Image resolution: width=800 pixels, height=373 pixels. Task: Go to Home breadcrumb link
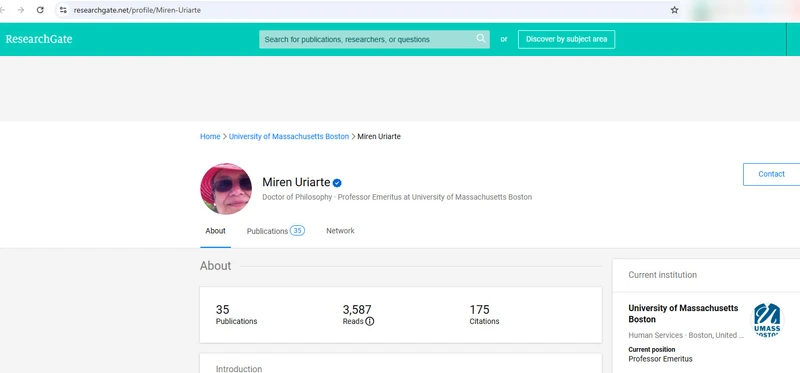click(x=210, y=136)
